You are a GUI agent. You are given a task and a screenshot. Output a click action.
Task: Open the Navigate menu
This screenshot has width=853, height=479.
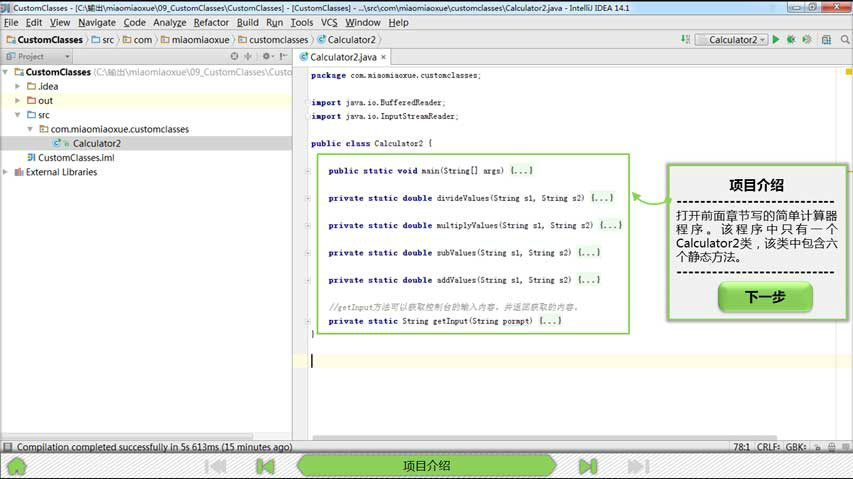[x=97, y=22]
